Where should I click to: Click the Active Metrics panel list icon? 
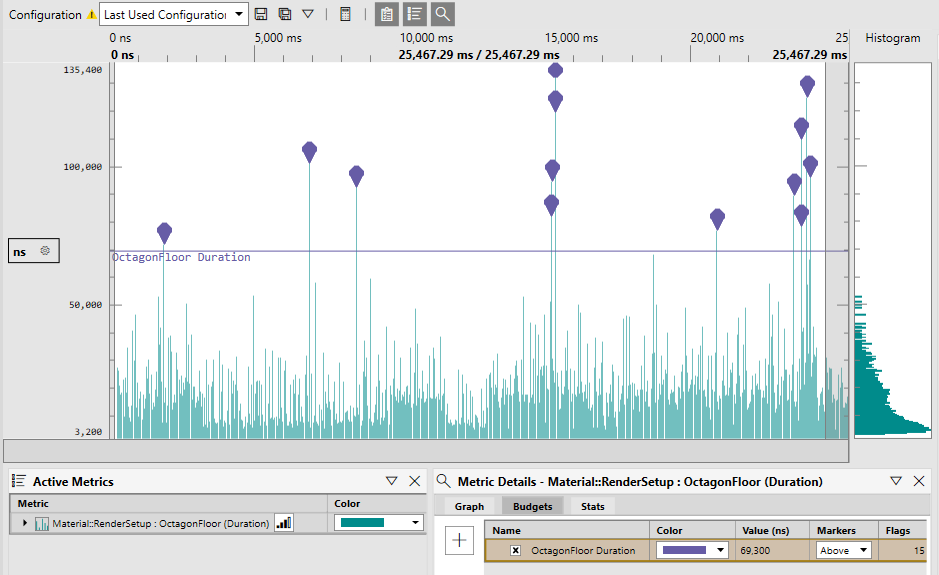click(19, 481)
